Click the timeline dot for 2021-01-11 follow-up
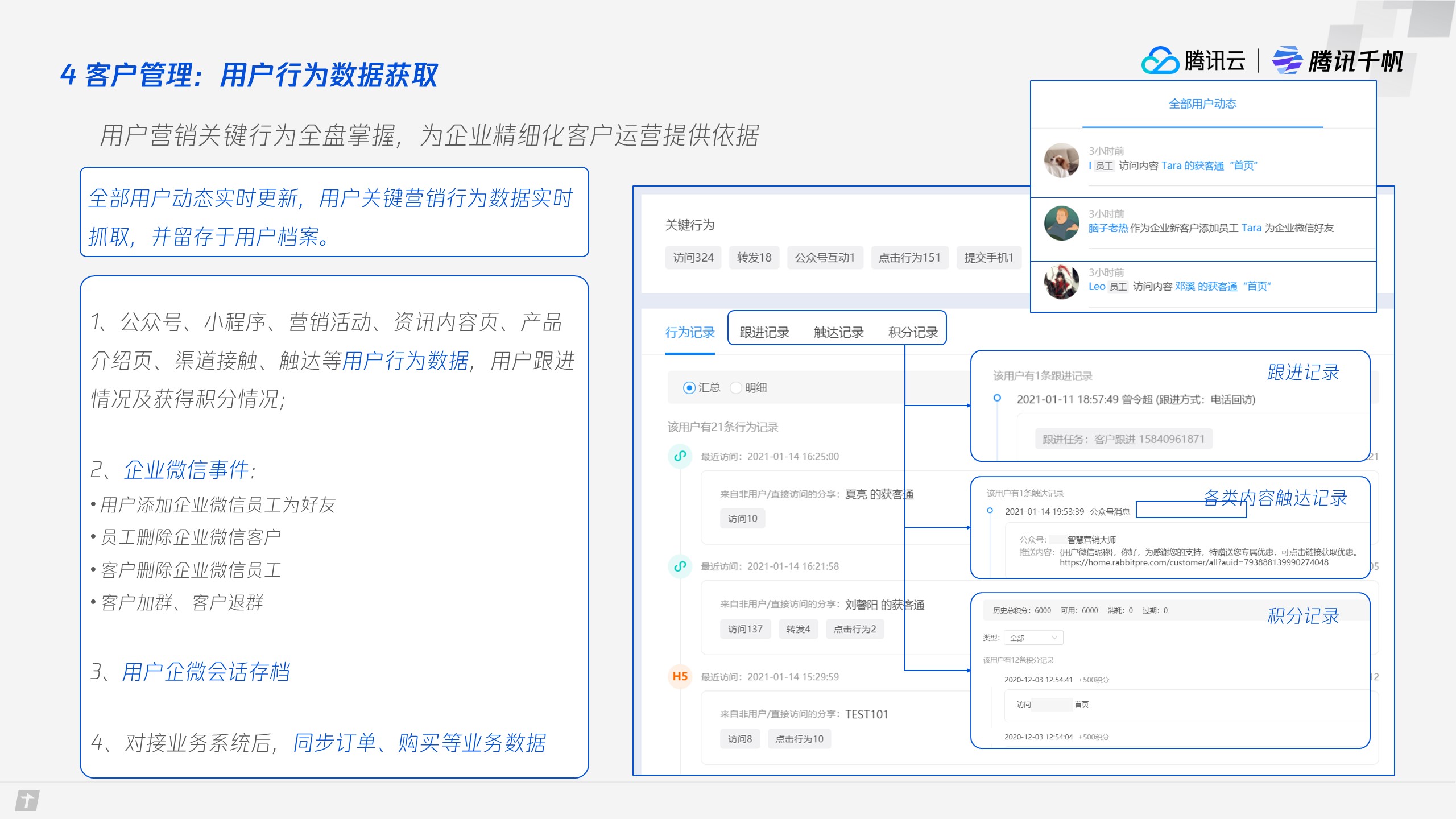 click(997, 398)
